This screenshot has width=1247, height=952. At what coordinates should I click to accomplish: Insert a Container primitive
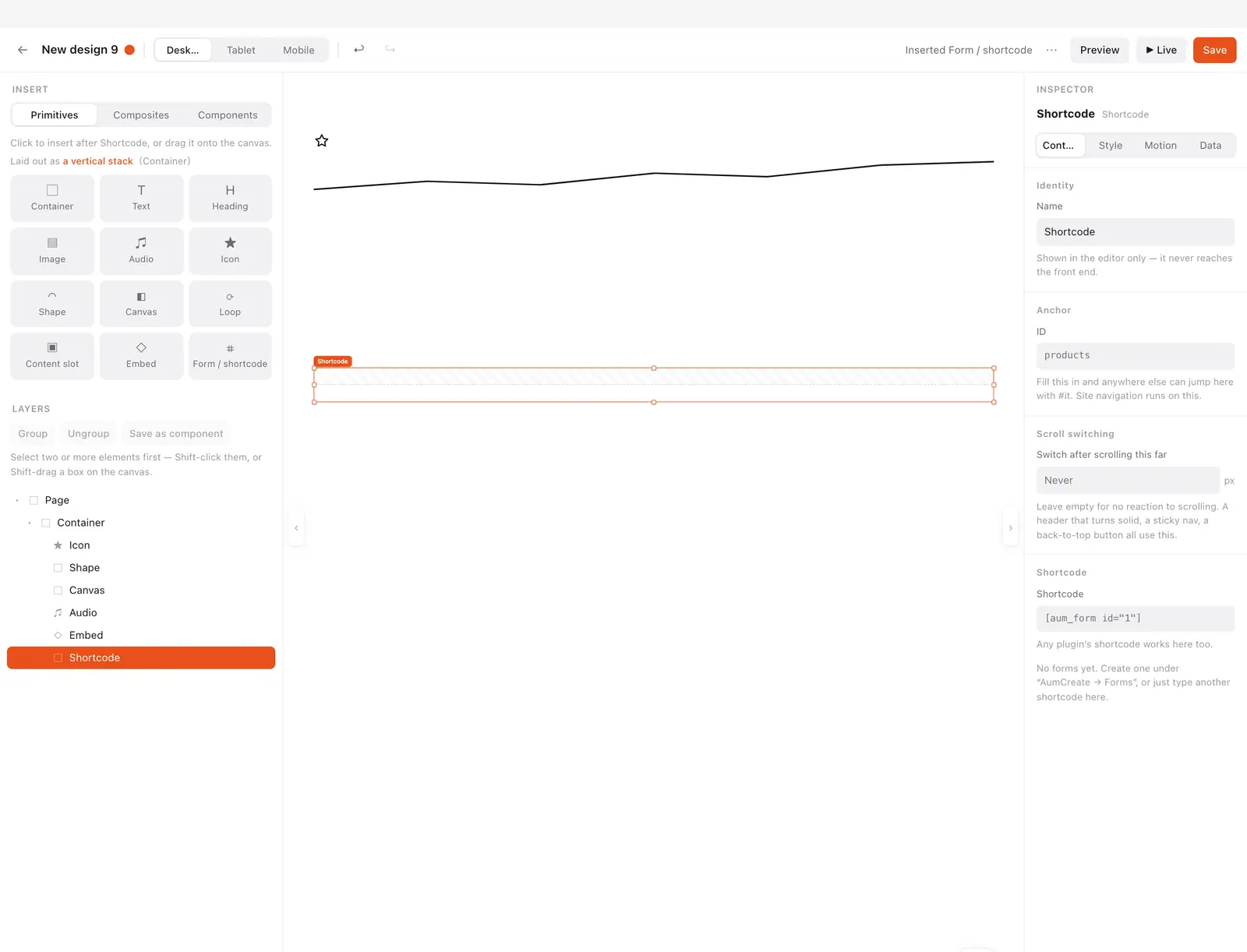coord(52,198)
